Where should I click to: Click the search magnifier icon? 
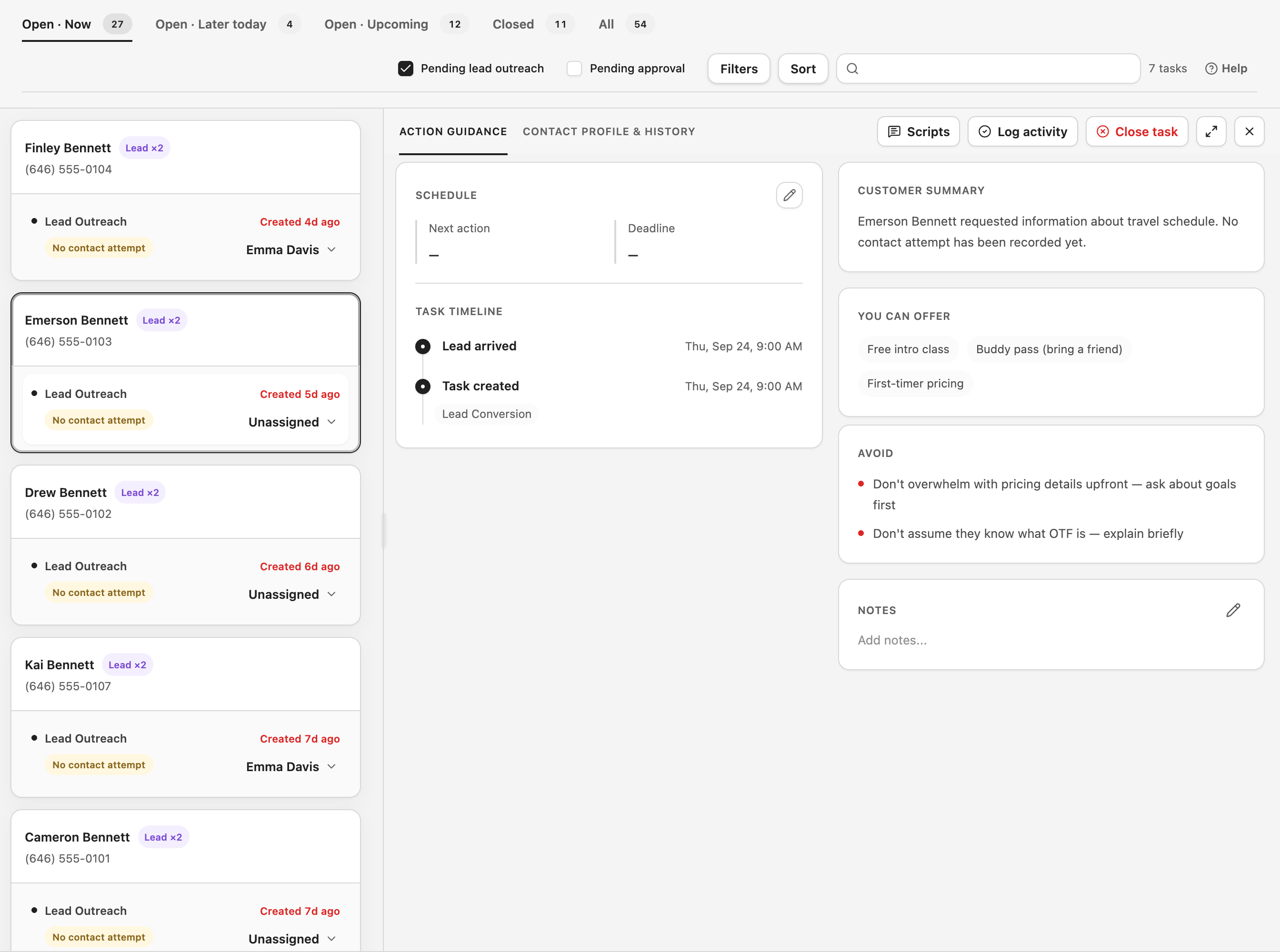tap(852, 69)
